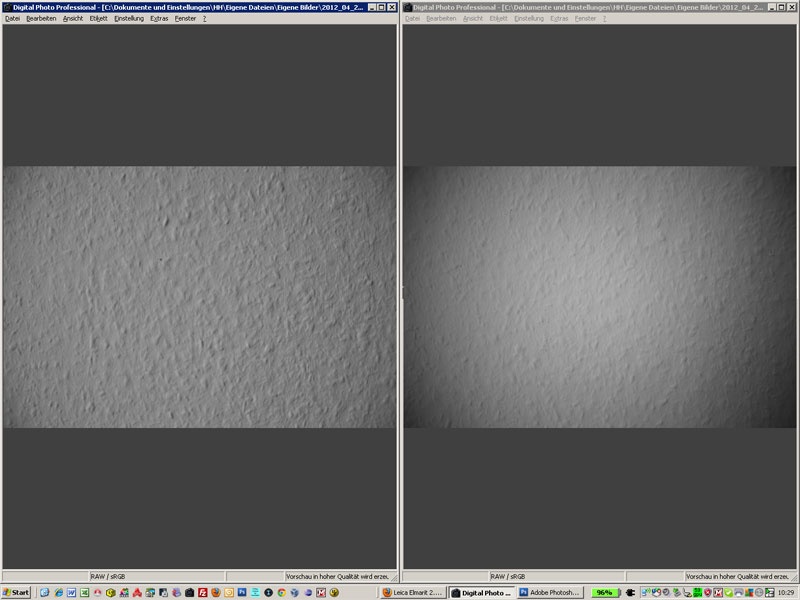
Task: Open the Ansicht menu in left window
Action: (x=73, y=18)
